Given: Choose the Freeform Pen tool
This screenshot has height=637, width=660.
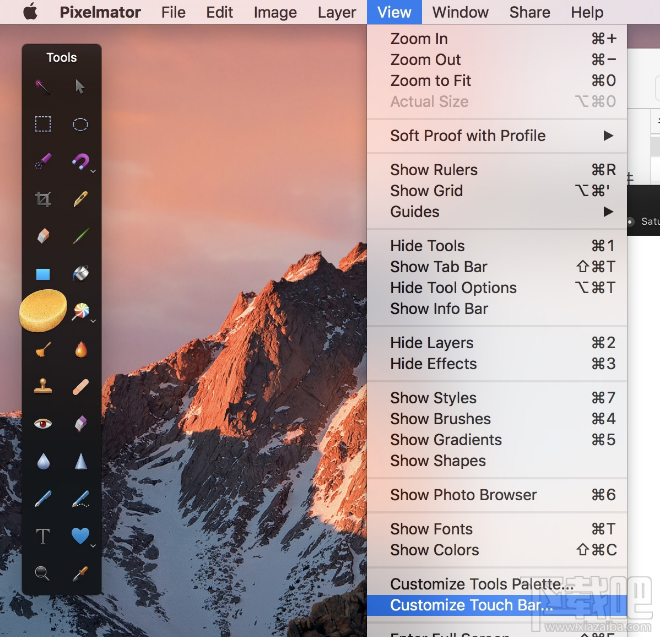Looking at the screenshot, I should tap(80, 498).
